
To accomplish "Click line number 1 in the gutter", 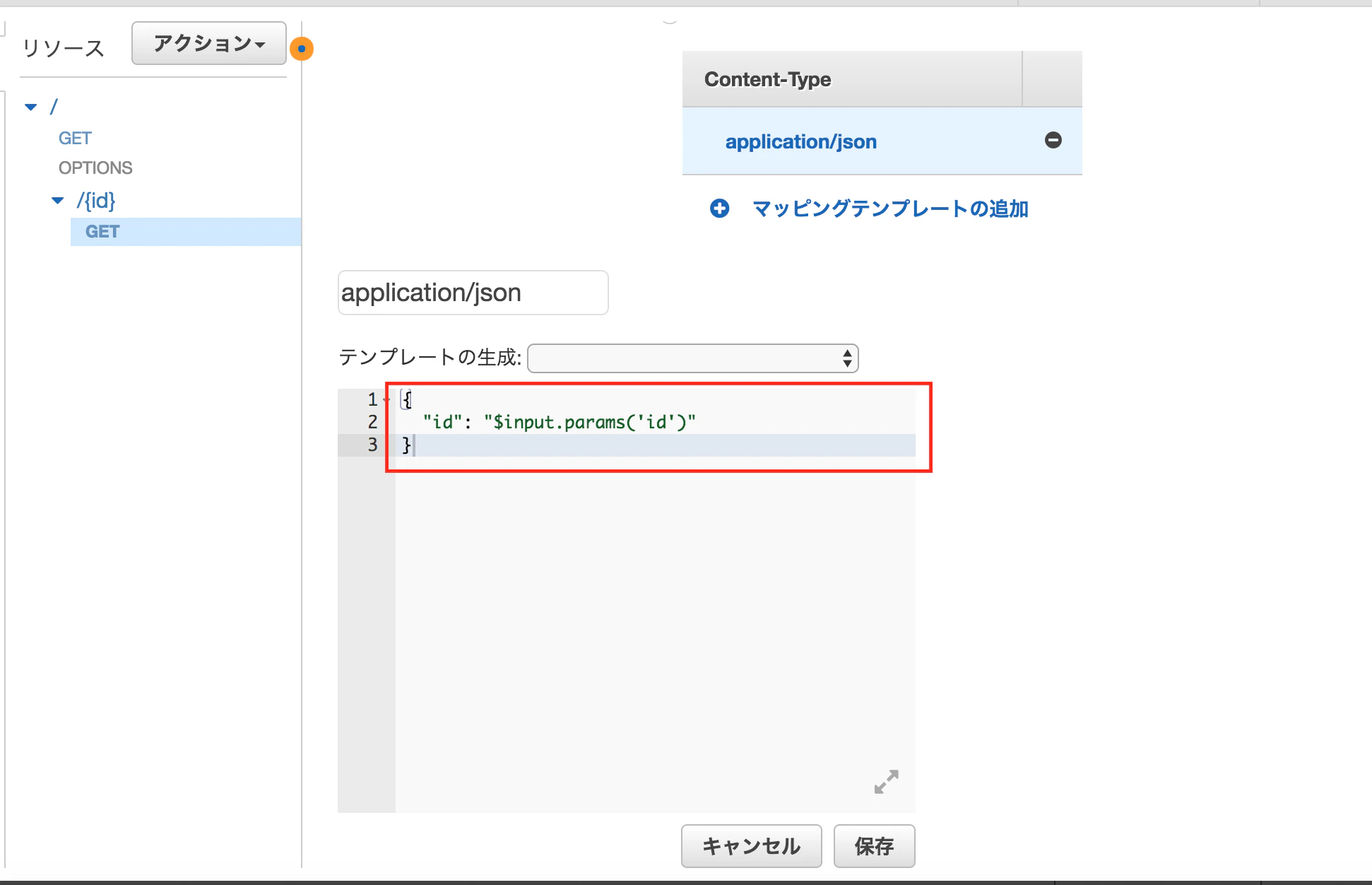I will pos(372,399).
